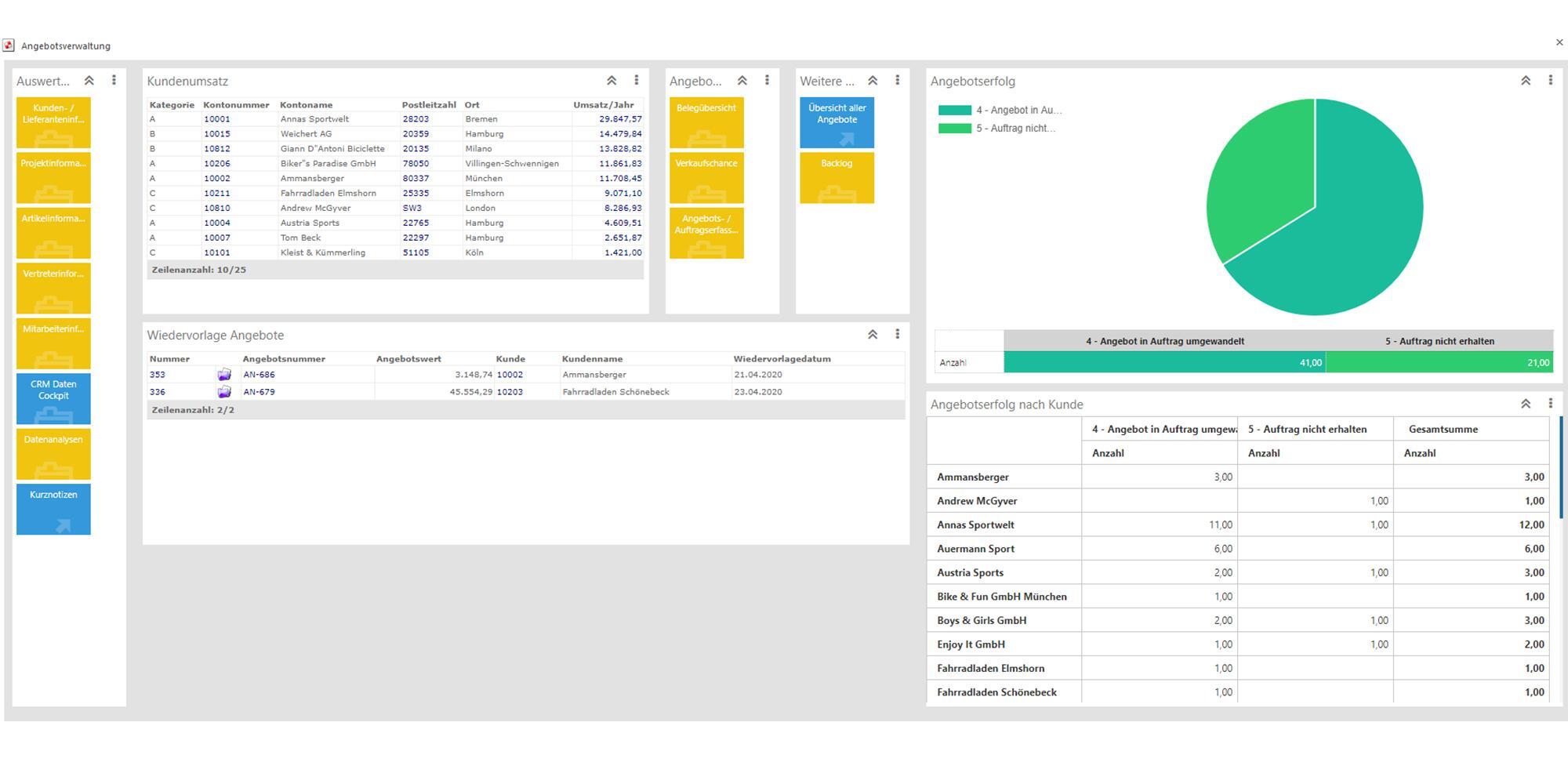Select Annas Sportwelt row in customer pivot
This screenshot has height=784, width=1568.
(1238, 524)
